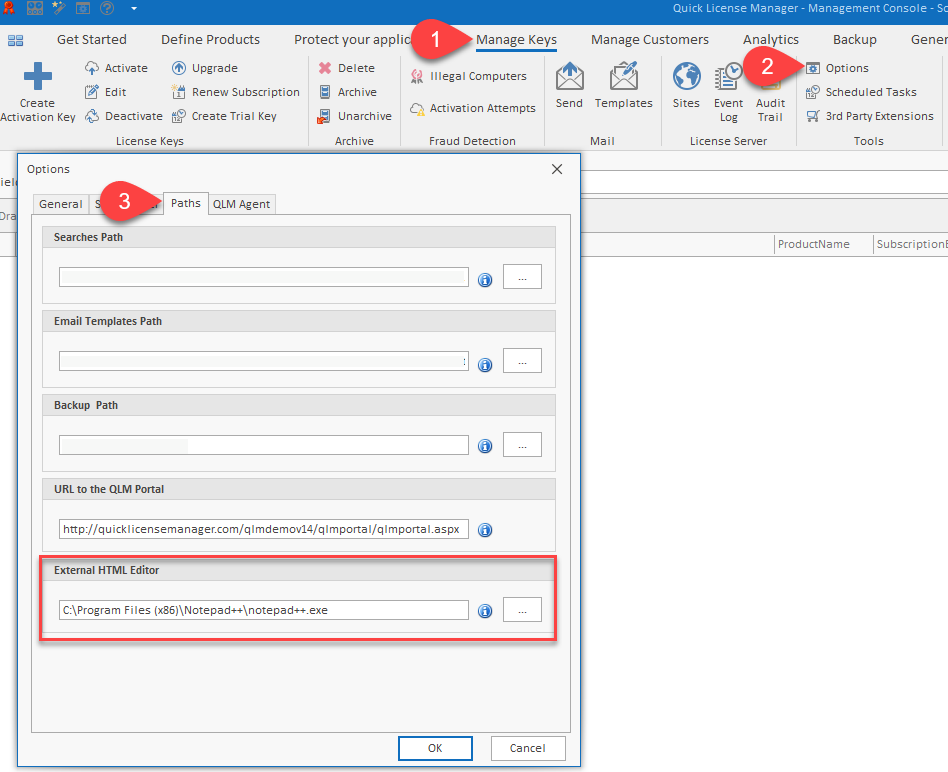This screenshot has height=772, width=948.
Task: Click OK in the Options dialog
Action: coord(435,748)
